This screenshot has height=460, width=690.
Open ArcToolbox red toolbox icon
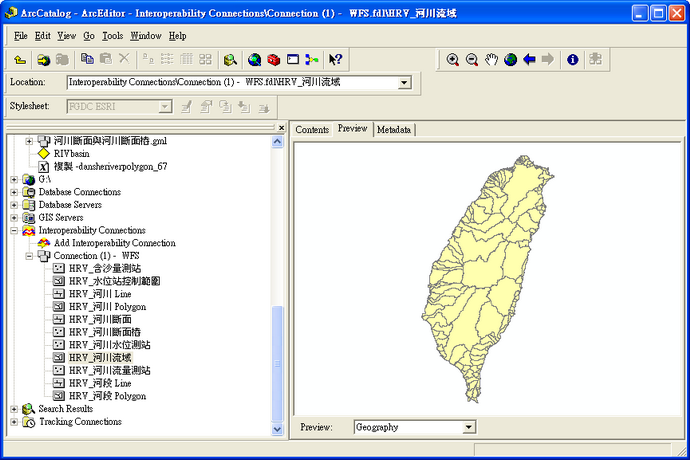(273, 60)
